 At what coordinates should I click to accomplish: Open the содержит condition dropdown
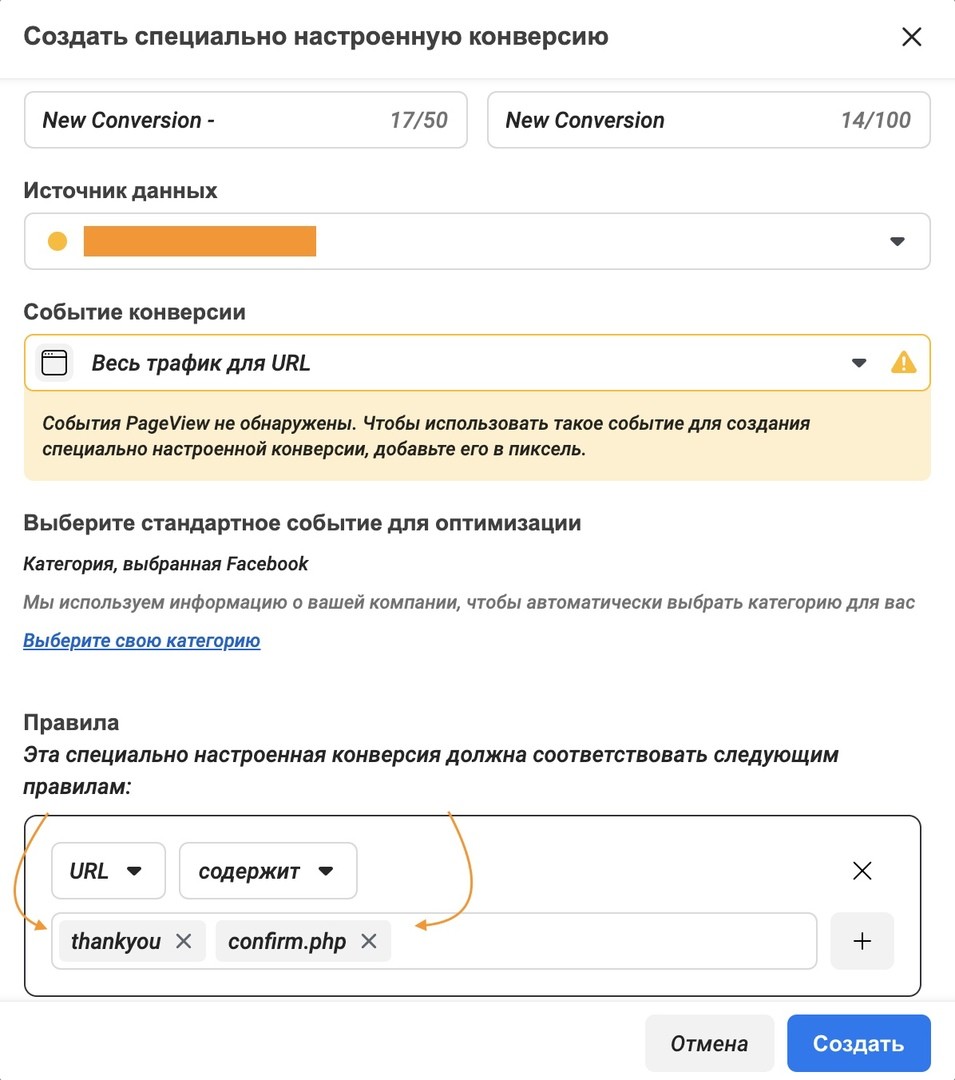(268, 871)
